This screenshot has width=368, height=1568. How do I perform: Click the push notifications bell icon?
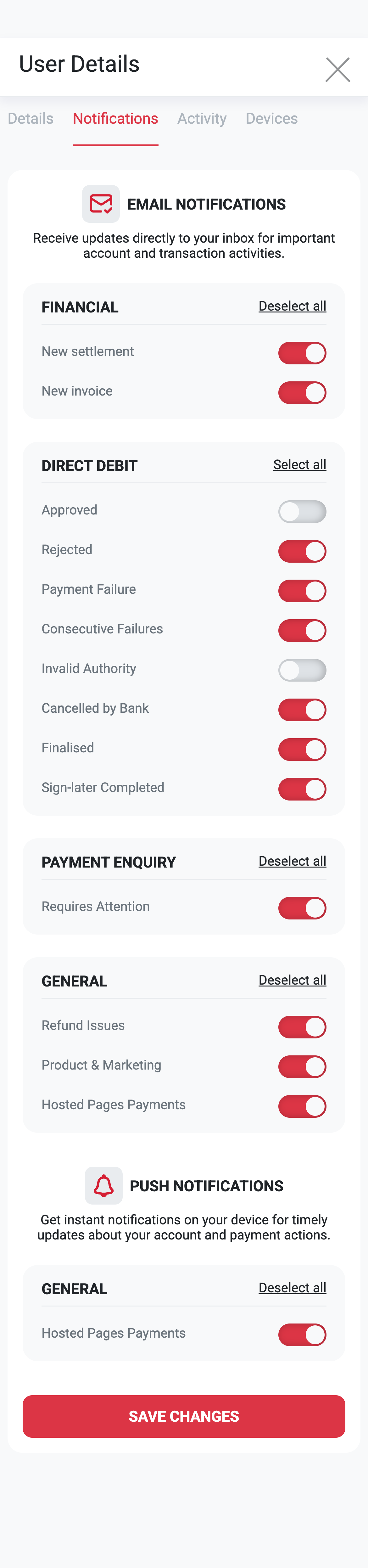click(103, 1185)
